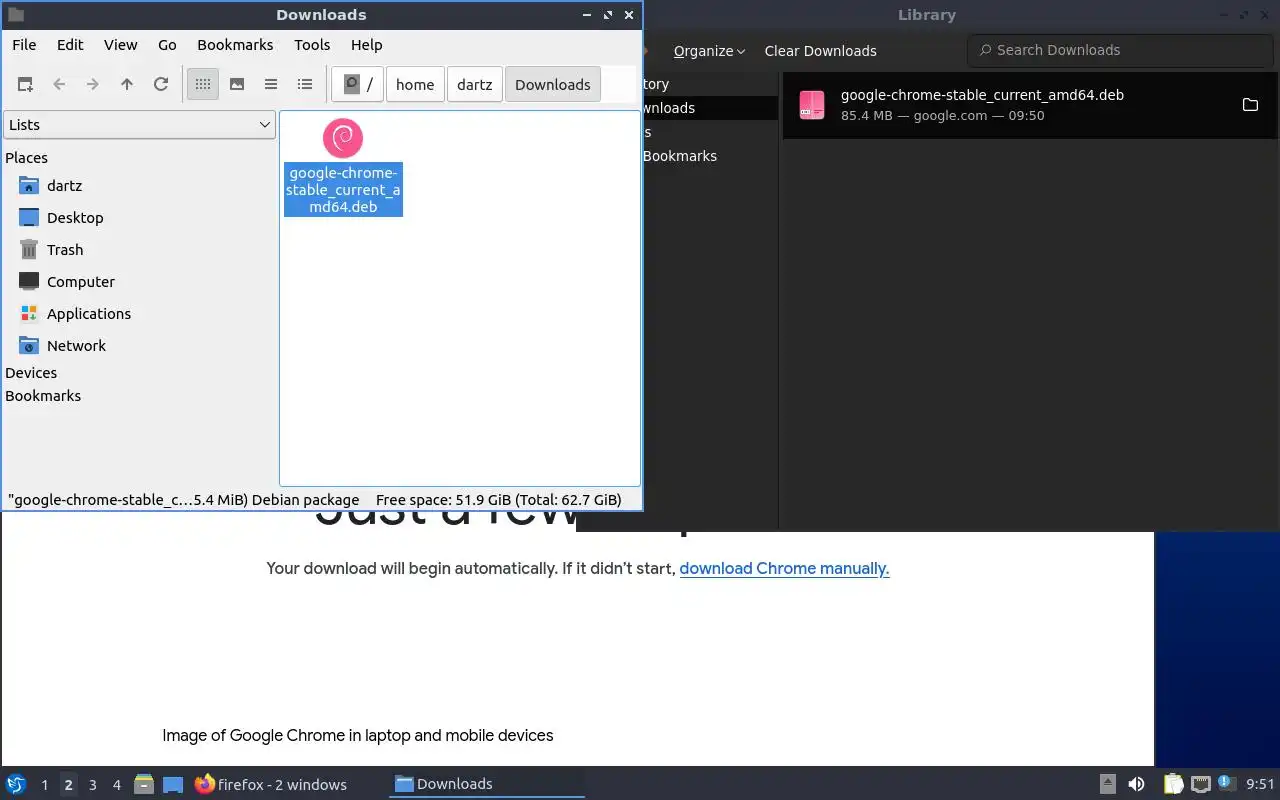Viewport: 1280px width, 800px height.
Task: Open the clipboard manager tray icon
Action: point(1173,784)
